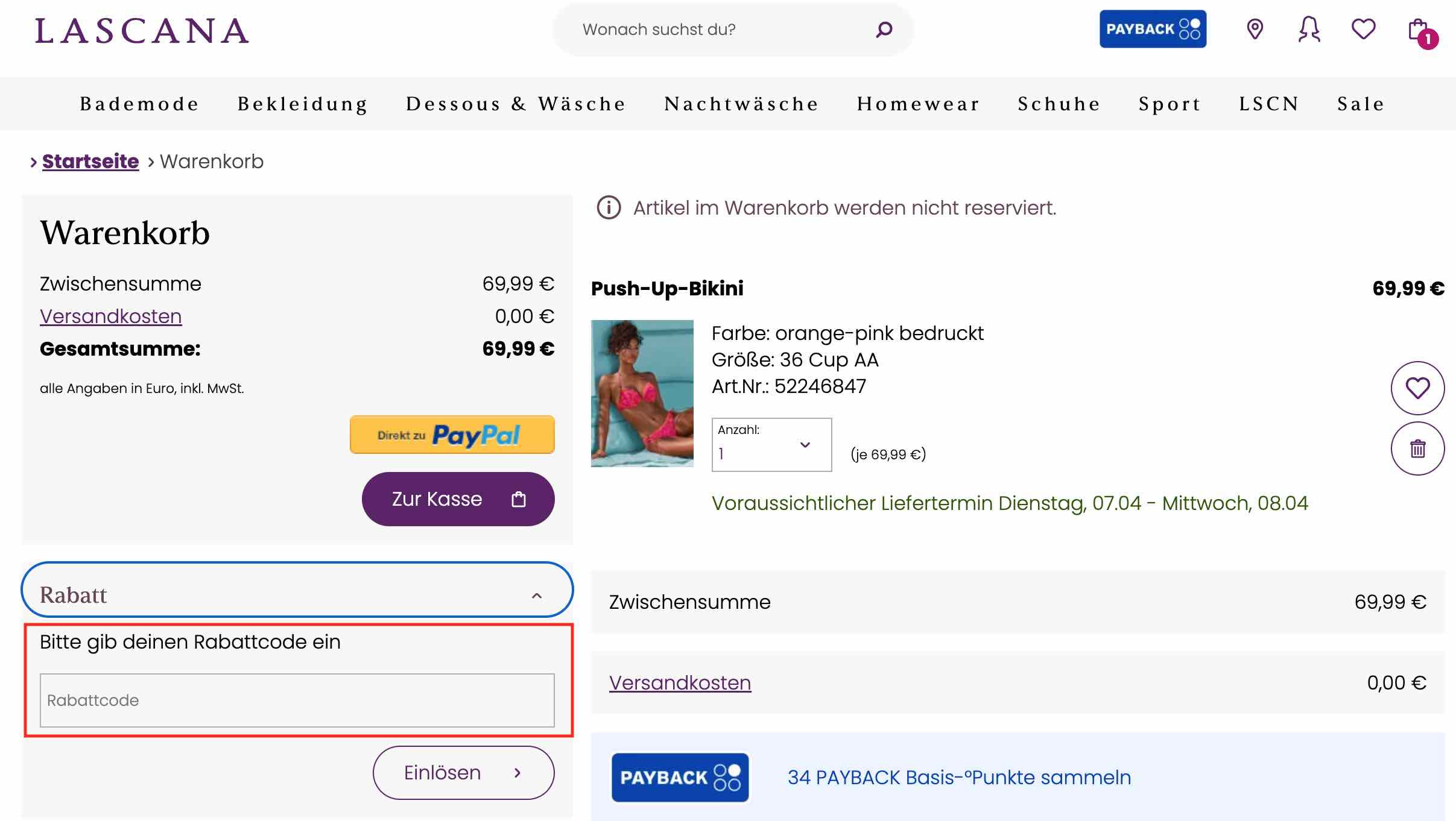Click inside the Rabattcode input field
The width and height of the screenshot is (1456, 821).
click(297, 700)
